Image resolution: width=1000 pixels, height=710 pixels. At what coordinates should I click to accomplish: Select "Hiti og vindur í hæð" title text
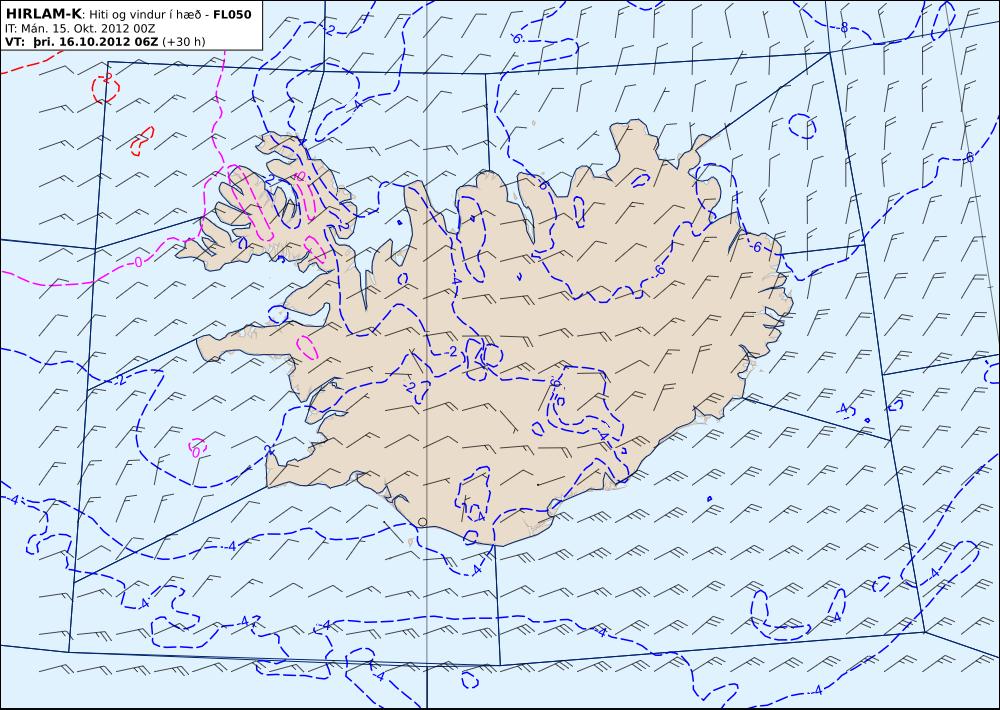coord(144,15)
